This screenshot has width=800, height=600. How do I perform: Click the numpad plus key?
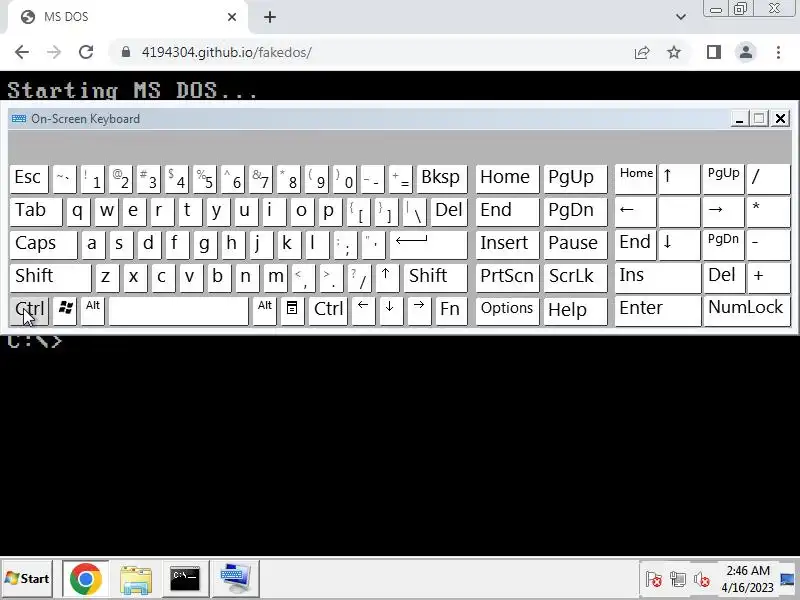(x=768, y=278)
